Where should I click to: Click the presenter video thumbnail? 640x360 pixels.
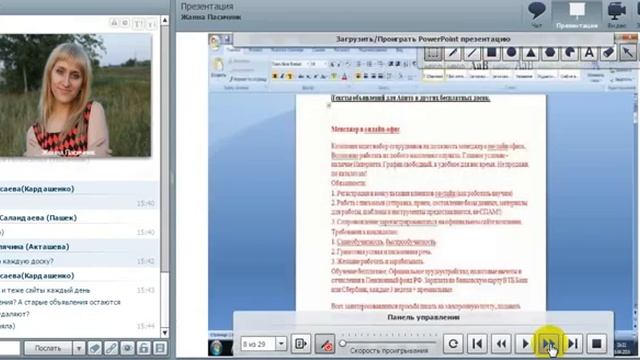[75, 95]
